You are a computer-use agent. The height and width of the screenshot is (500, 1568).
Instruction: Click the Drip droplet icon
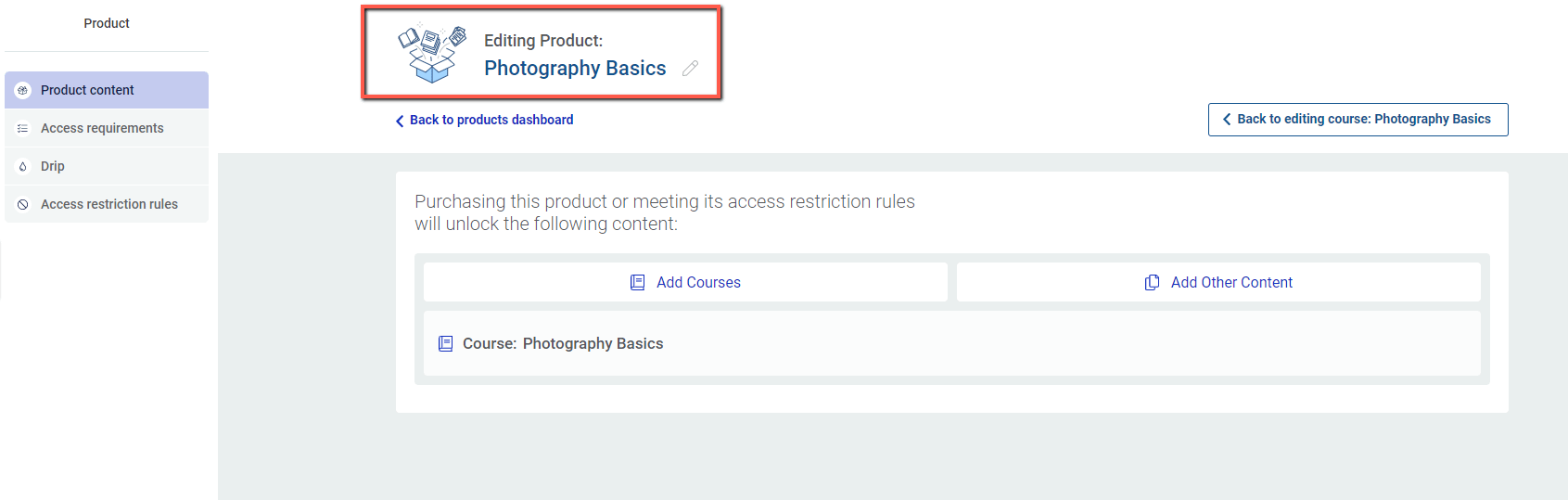click(x=23, y=166)
